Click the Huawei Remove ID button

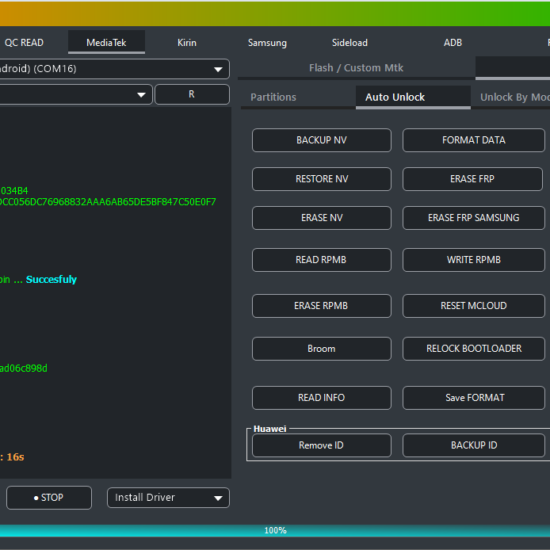322,445
